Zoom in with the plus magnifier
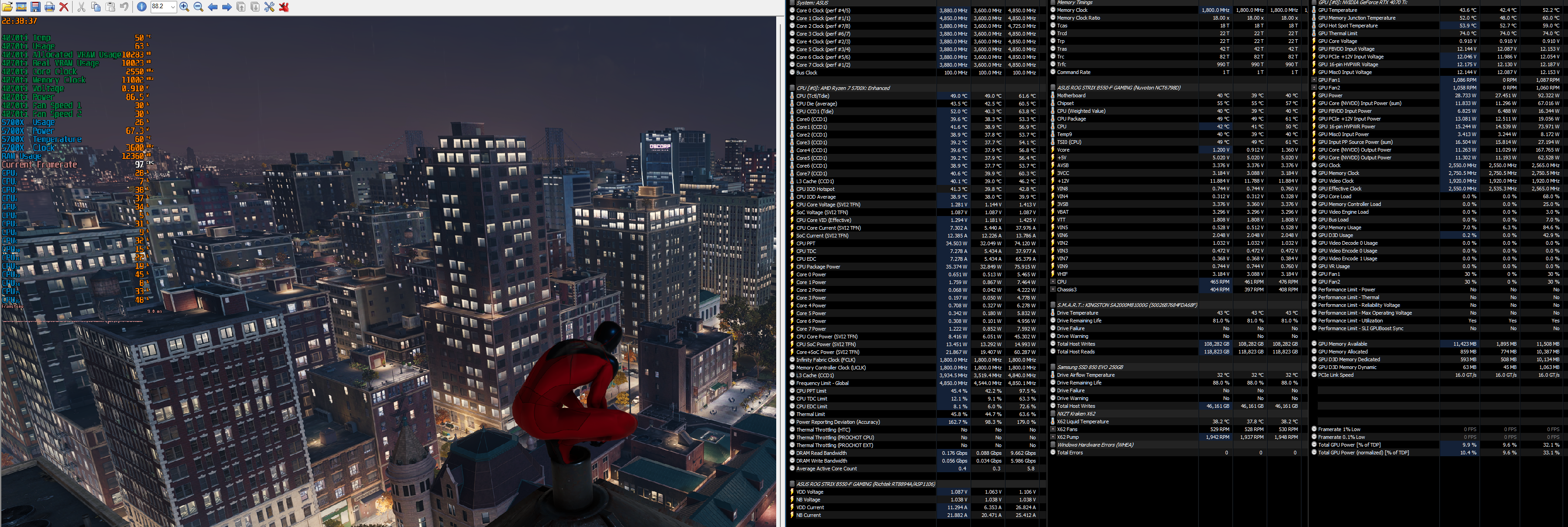Image resolution: width=1568 pixels, height=527 pixels. coord(184,7)
